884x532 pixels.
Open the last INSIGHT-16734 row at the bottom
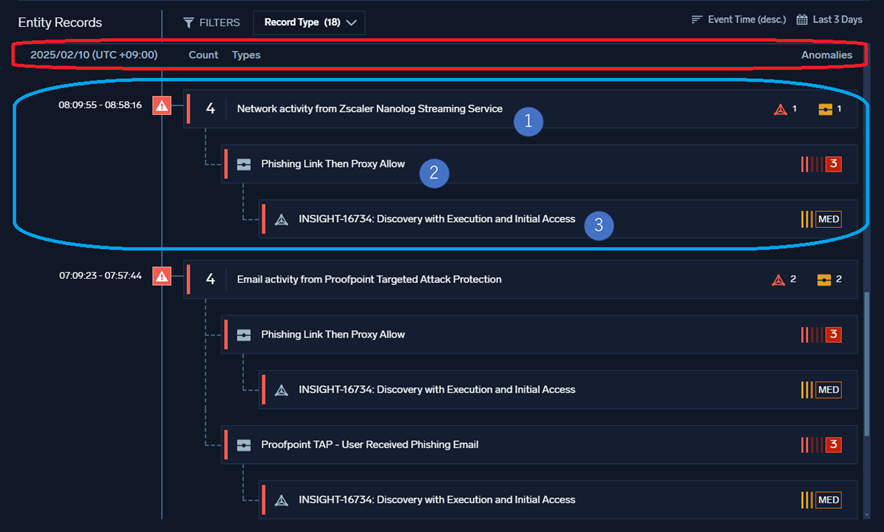pos(558,500)
